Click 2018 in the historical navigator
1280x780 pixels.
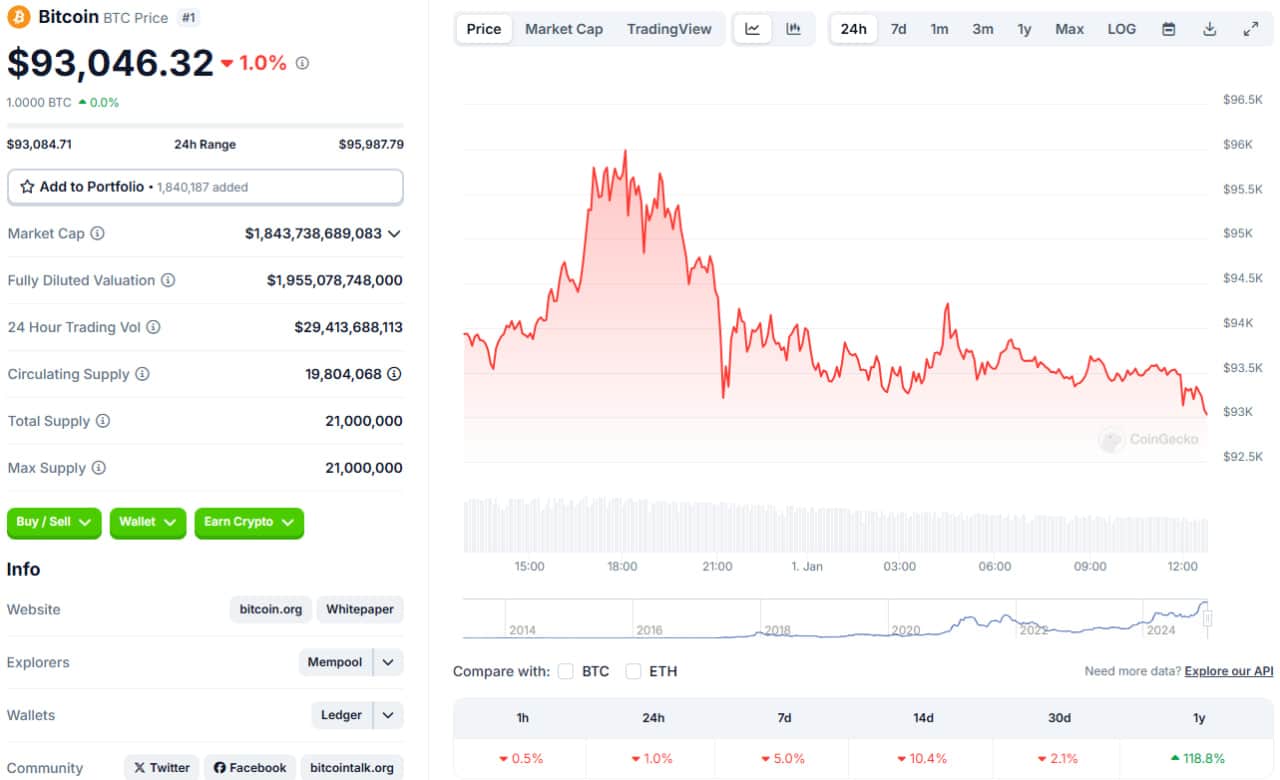tap(777, 630)
